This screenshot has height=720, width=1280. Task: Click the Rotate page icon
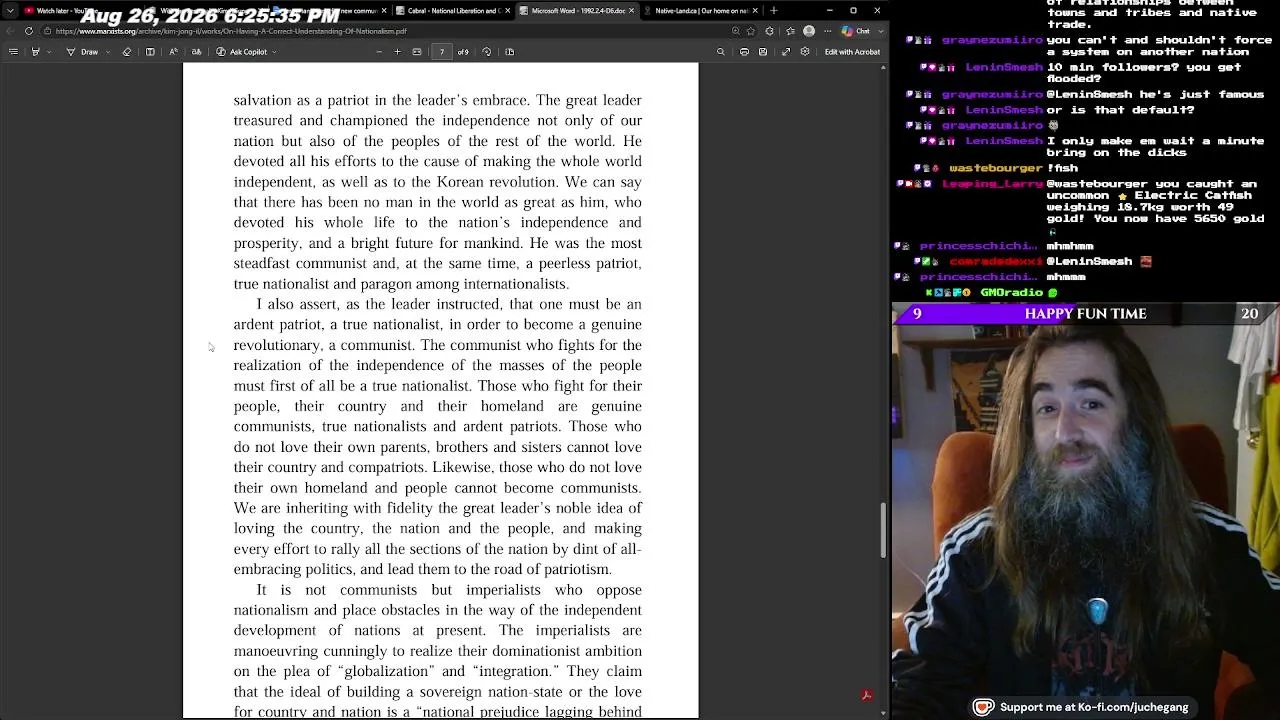487,52
